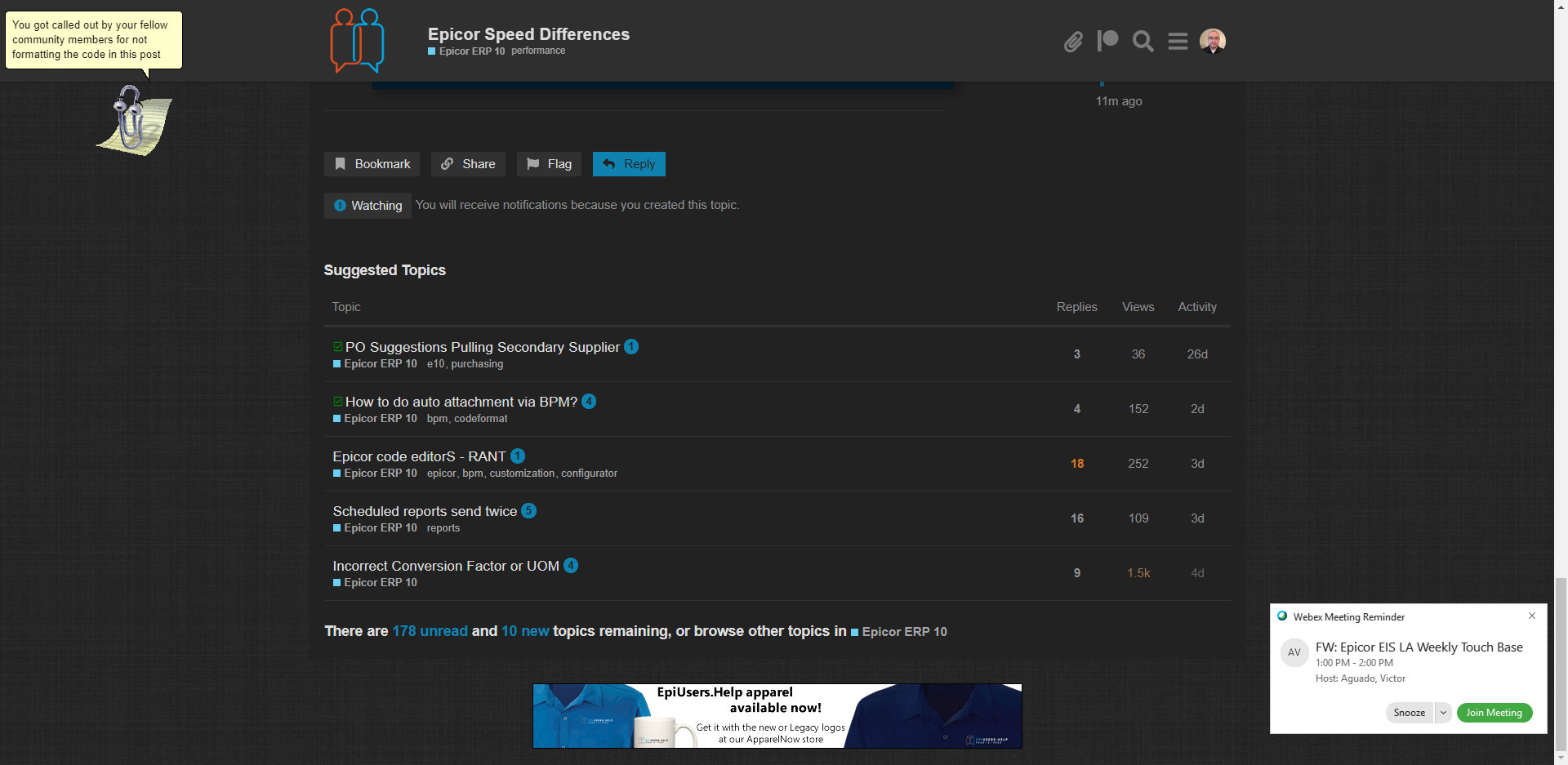Screen dimensions: 1568x765
Task: Click the 1.5k views count
Action: (x=1138, y=573)
